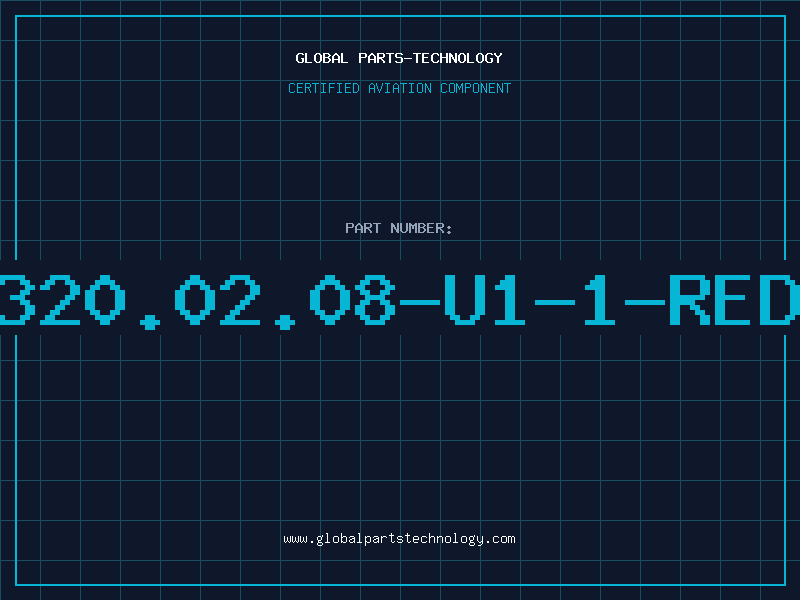Select the CERTIFIED AVIATION COMPONENT subtitle

399,88
